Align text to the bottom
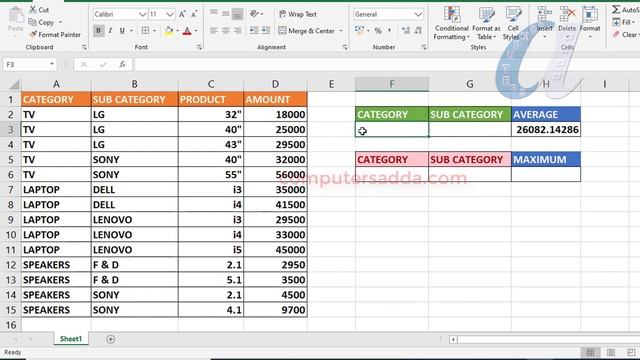The image size is (640, 360). click(237, 13)
